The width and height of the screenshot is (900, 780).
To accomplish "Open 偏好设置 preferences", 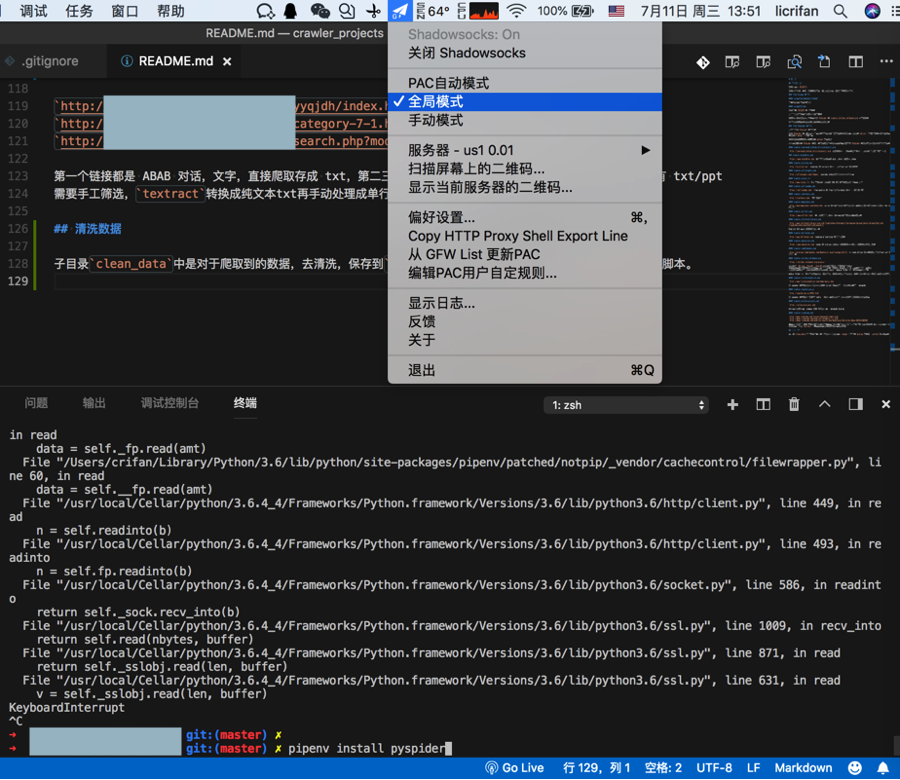I will [525, 218].
